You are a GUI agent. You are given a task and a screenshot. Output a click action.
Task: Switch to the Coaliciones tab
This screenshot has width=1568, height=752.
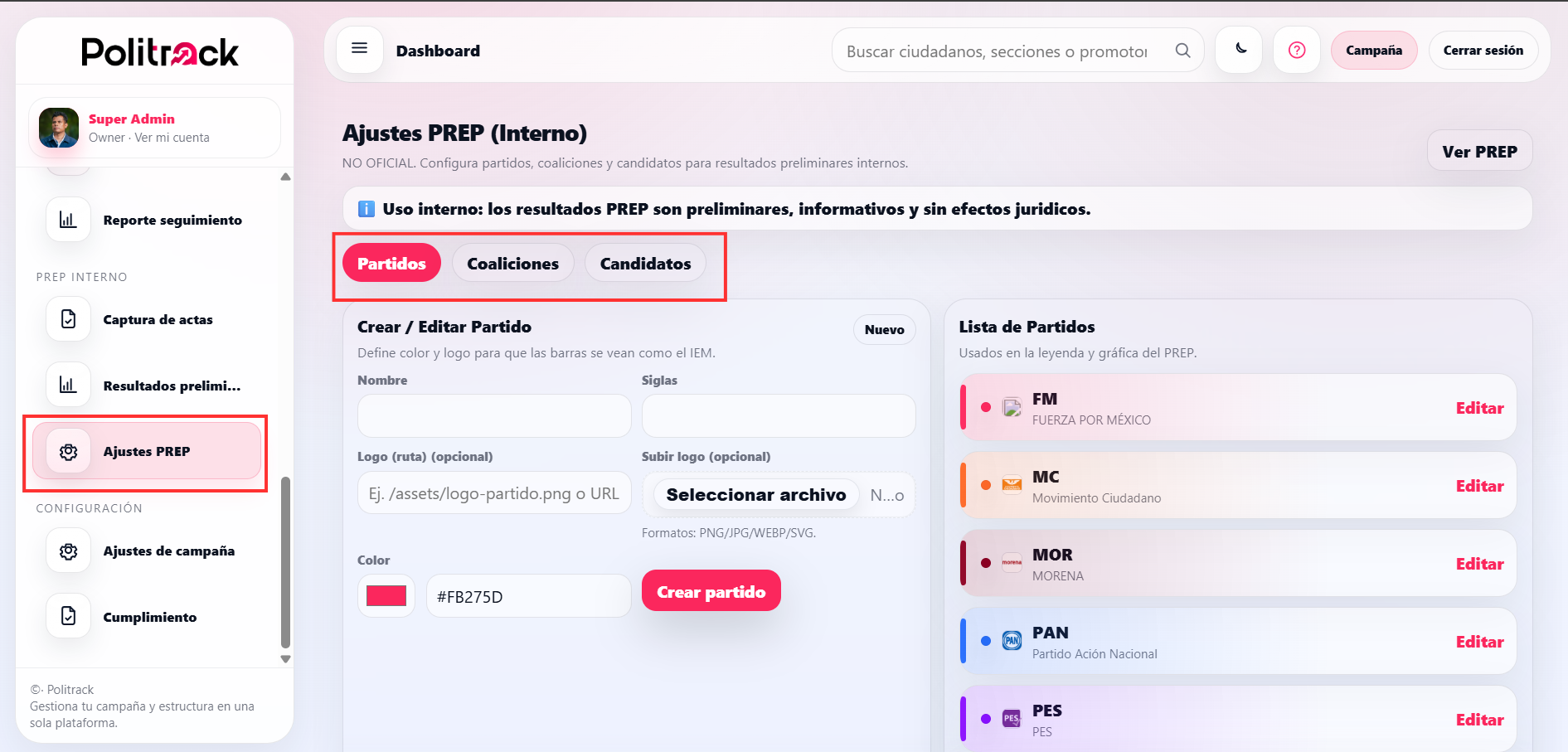coord(512,263)
